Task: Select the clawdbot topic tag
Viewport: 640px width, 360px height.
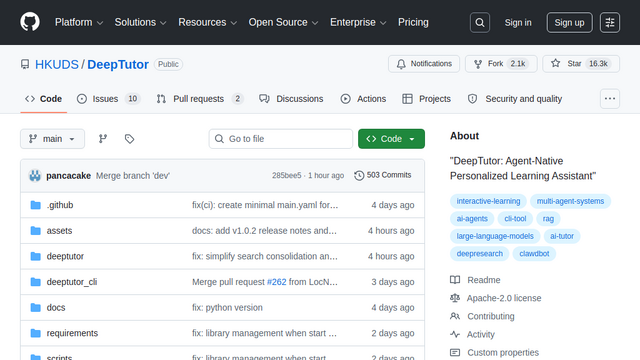Action: click(x=534, y=254)
